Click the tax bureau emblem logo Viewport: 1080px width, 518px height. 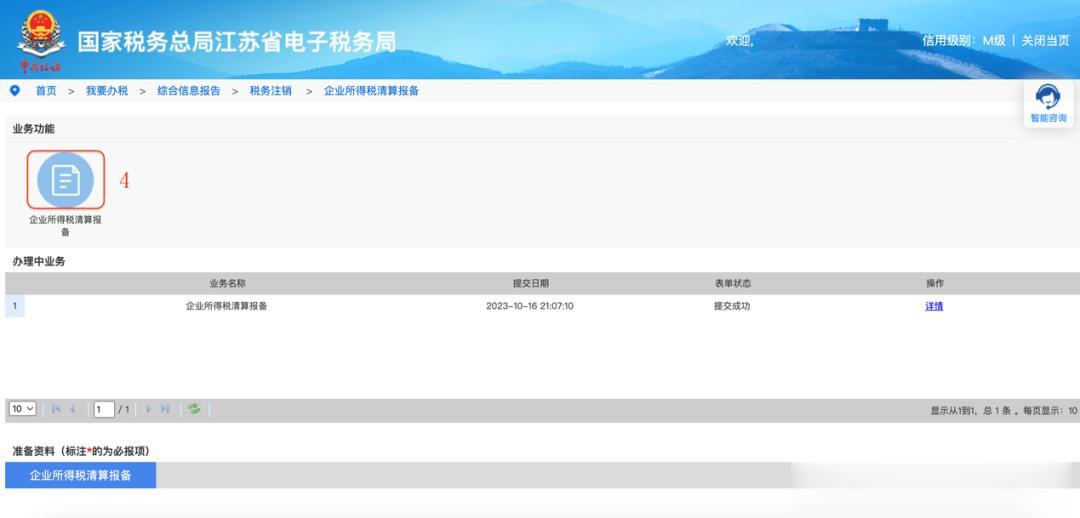click(x=41, y=39)
